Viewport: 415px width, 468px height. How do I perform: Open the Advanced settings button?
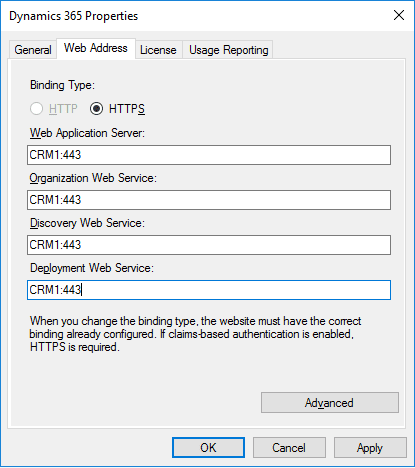coord(330,403)
